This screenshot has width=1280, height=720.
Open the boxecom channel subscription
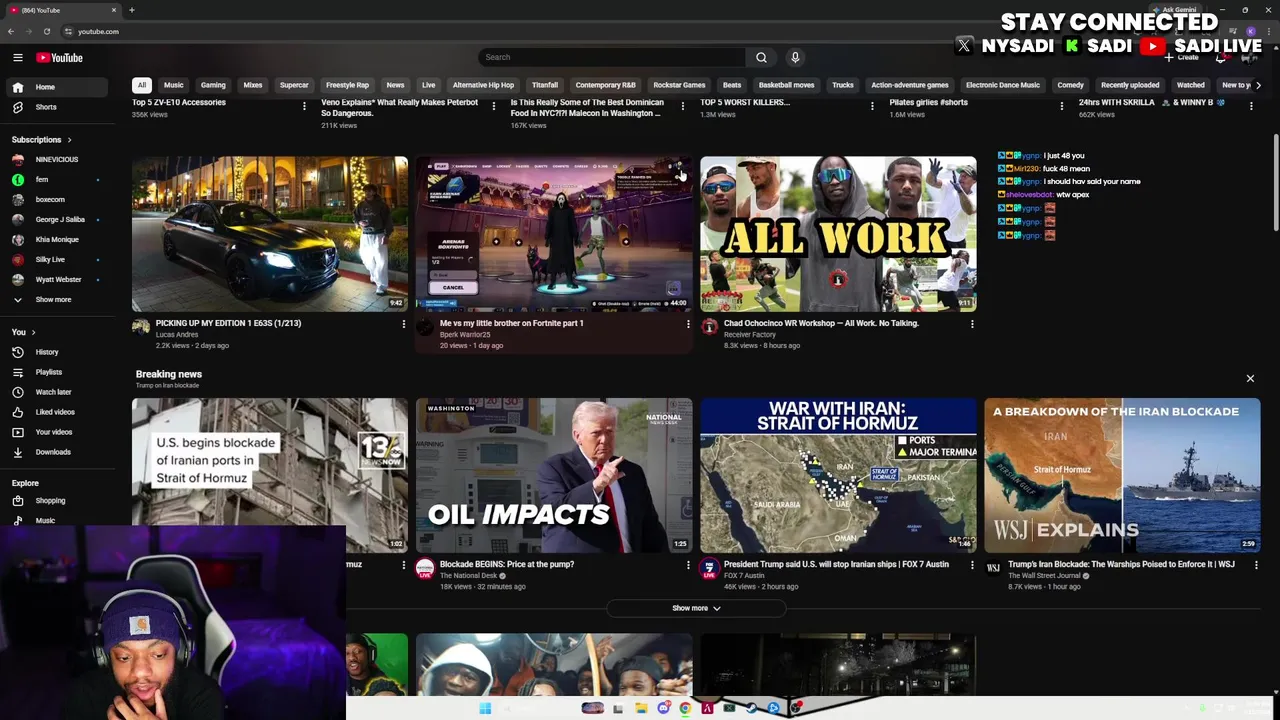pos(55,199)
